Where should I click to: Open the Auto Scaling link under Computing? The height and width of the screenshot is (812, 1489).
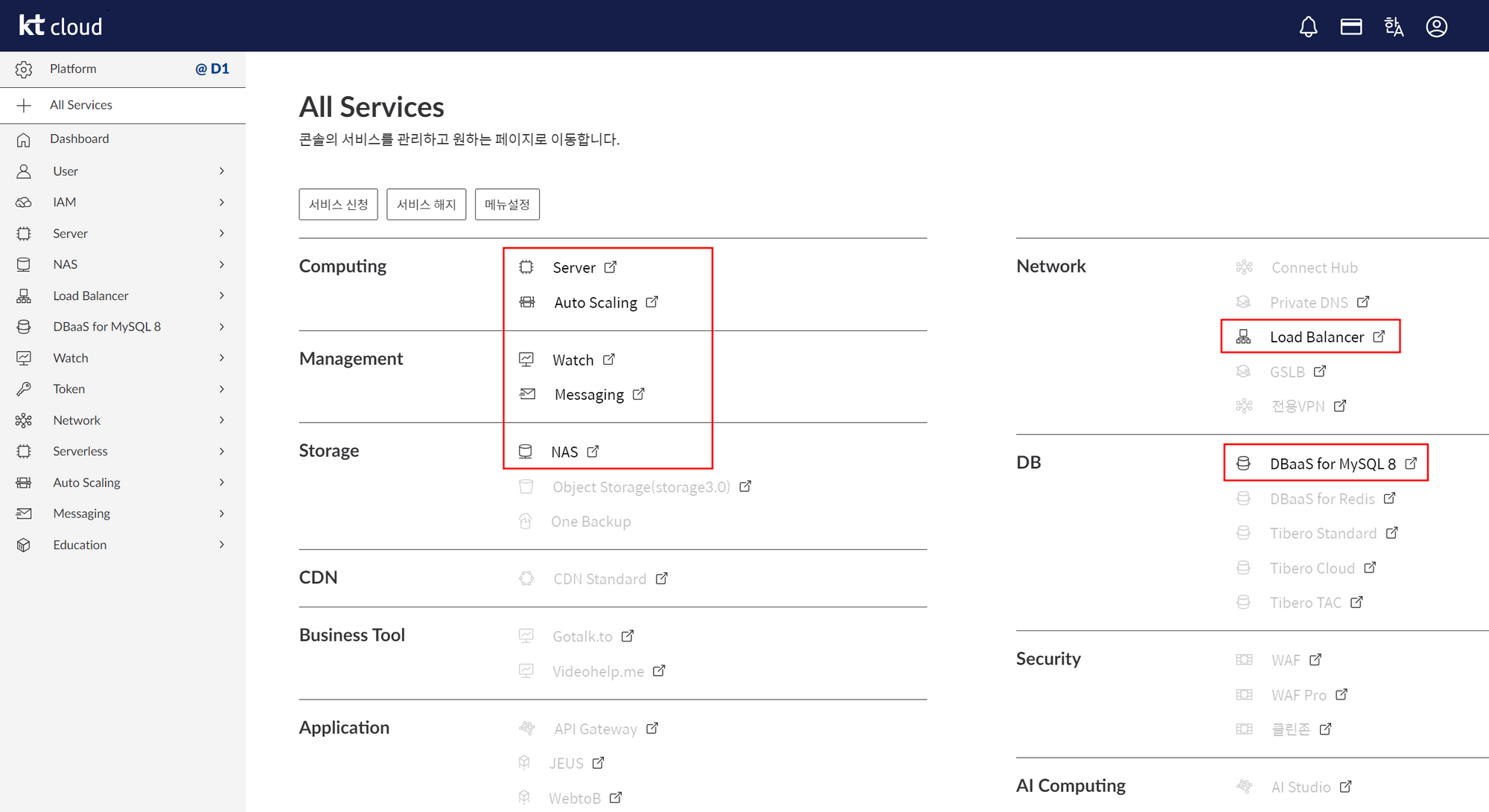point(596,302)
